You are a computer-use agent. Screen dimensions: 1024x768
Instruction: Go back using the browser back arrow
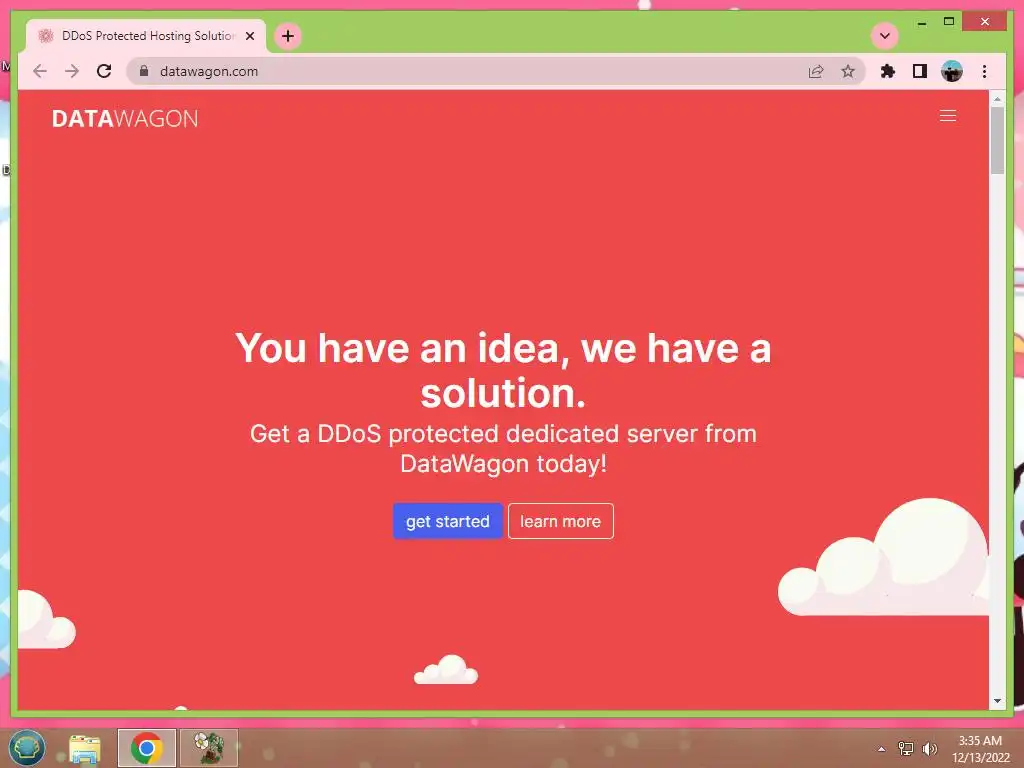(x=40, y=71)
